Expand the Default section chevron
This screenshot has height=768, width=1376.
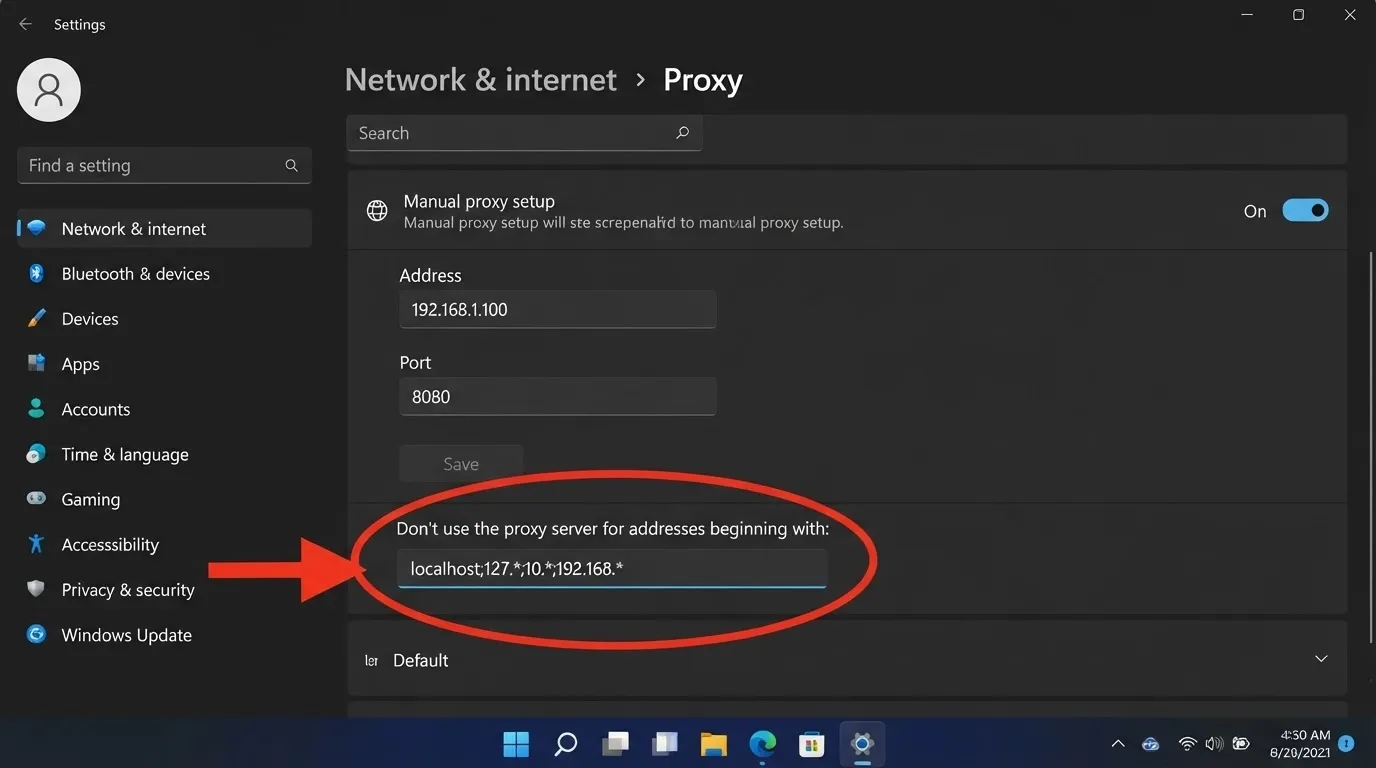click(1321, 659)
